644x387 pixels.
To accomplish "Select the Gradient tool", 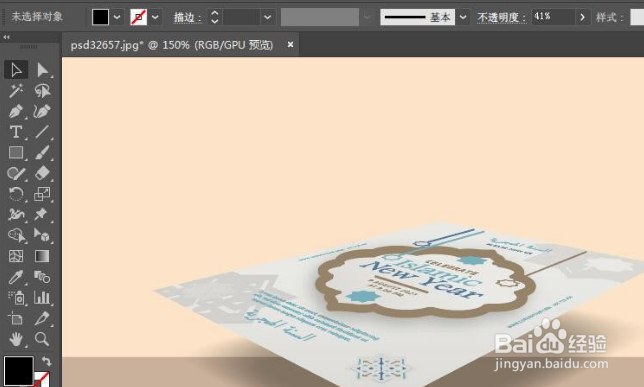I will (42, 256).
